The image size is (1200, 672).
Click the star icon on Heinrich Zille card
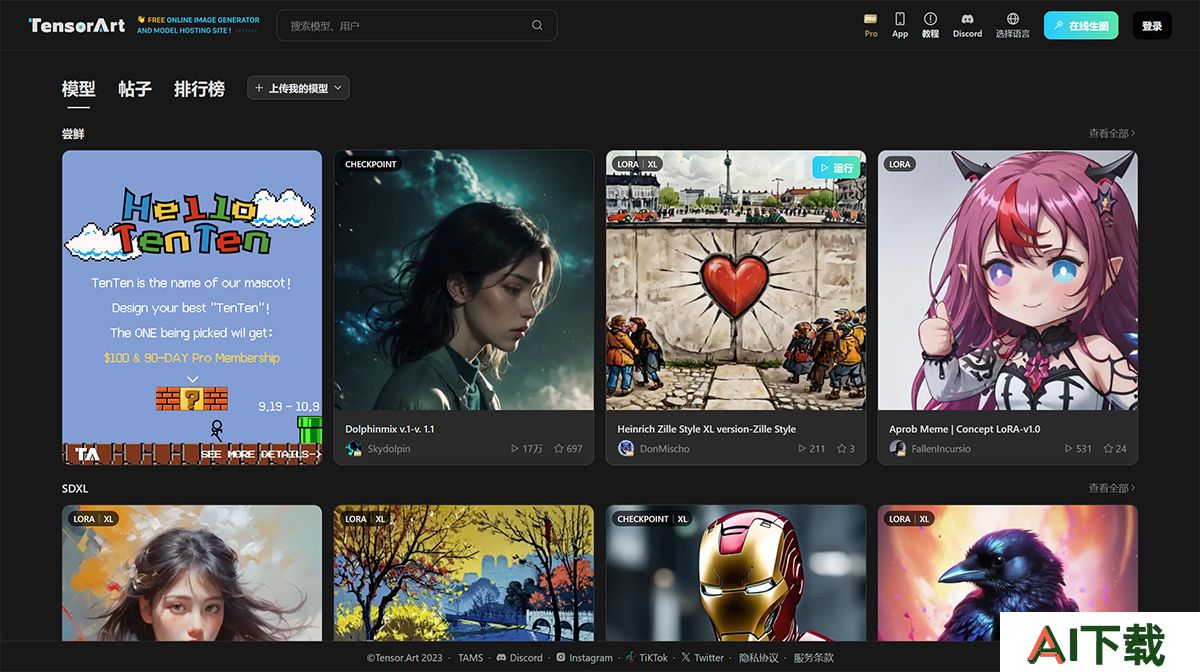pyautogui.click(x=841, y=449)
